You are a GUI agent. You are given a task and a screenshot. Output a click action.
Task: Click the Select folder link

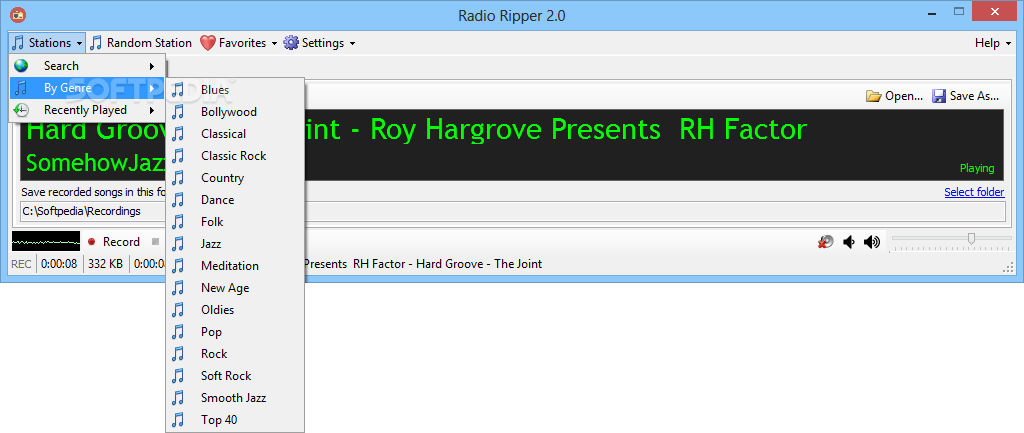click(x=974, y=192)
